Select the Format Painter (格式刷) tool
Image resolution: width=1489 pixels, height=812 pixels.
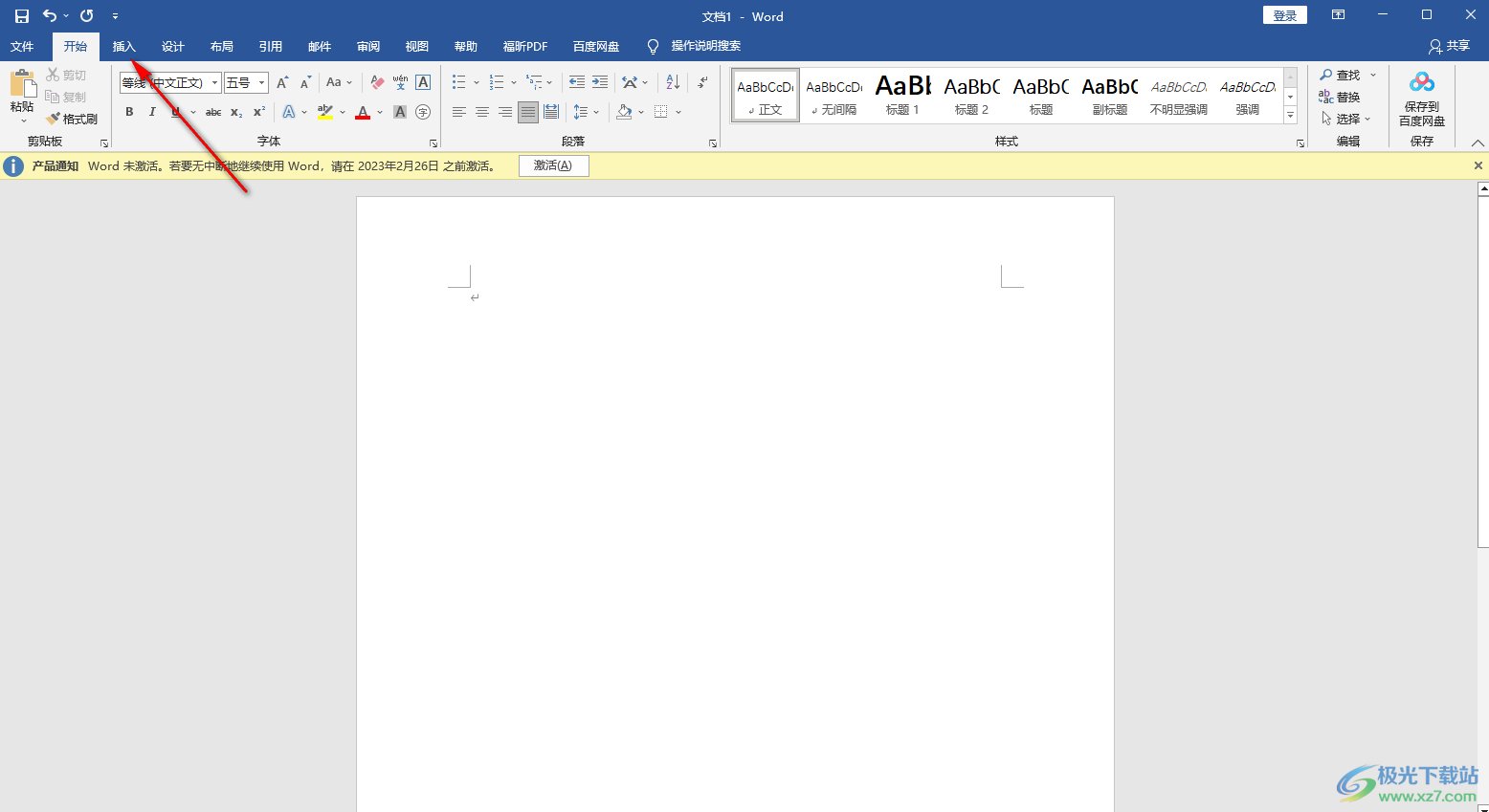pyautogui.click(x=72, y=119)
